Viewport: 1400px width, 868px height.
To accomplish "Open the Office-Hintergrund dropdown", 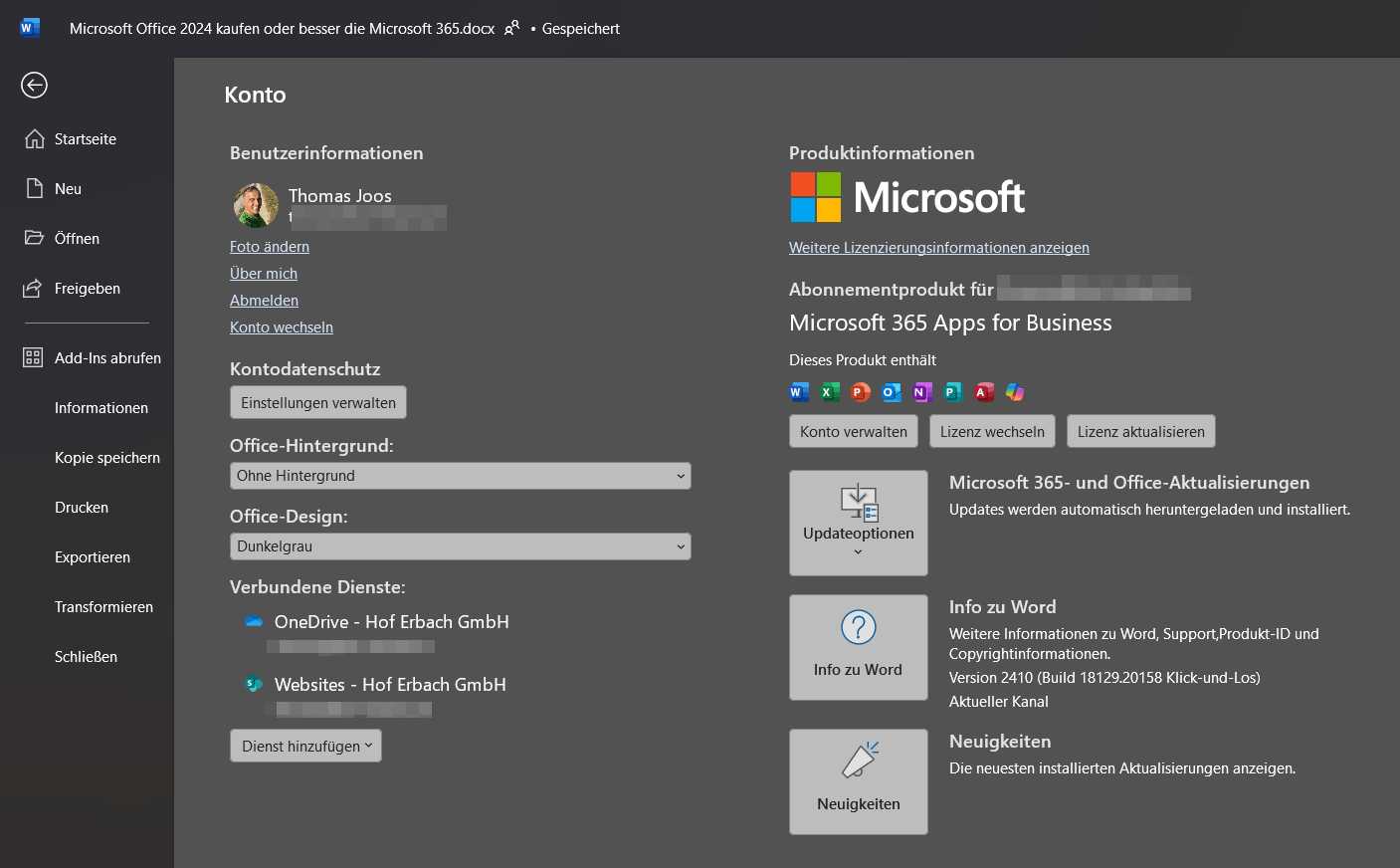I will tap(460, 476).
